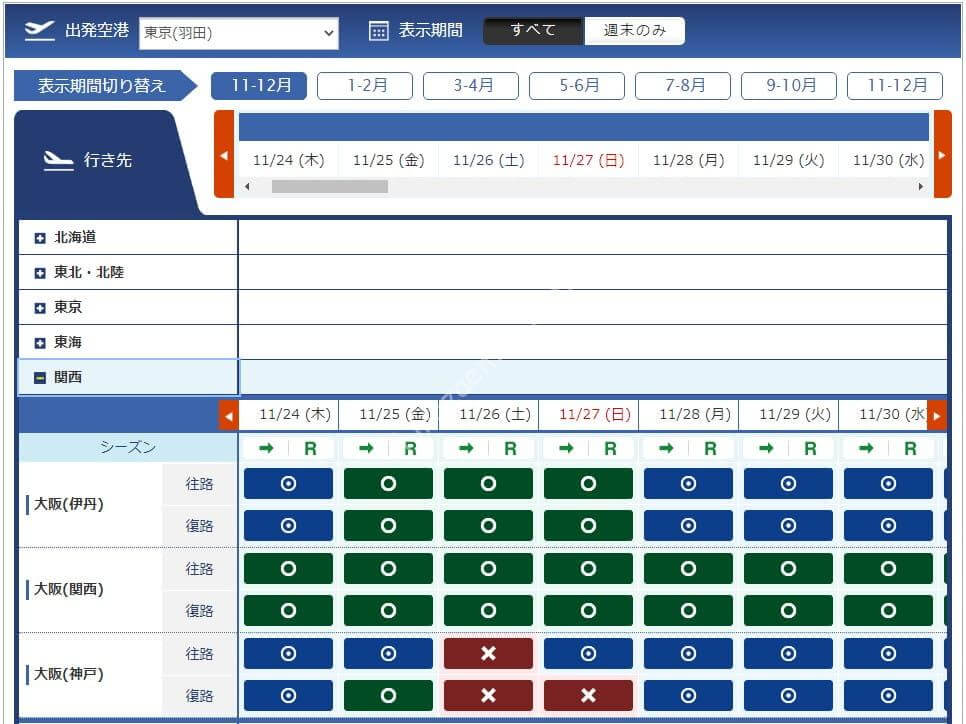This screenshot has width=966, height=724.
Task: Click the 大阪(伊丹) destination label
Action: [68, 504]
